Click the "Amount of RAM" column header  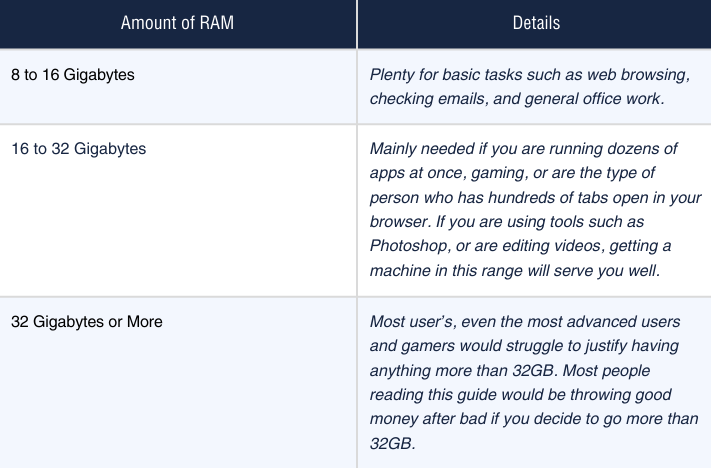(178, 23)
